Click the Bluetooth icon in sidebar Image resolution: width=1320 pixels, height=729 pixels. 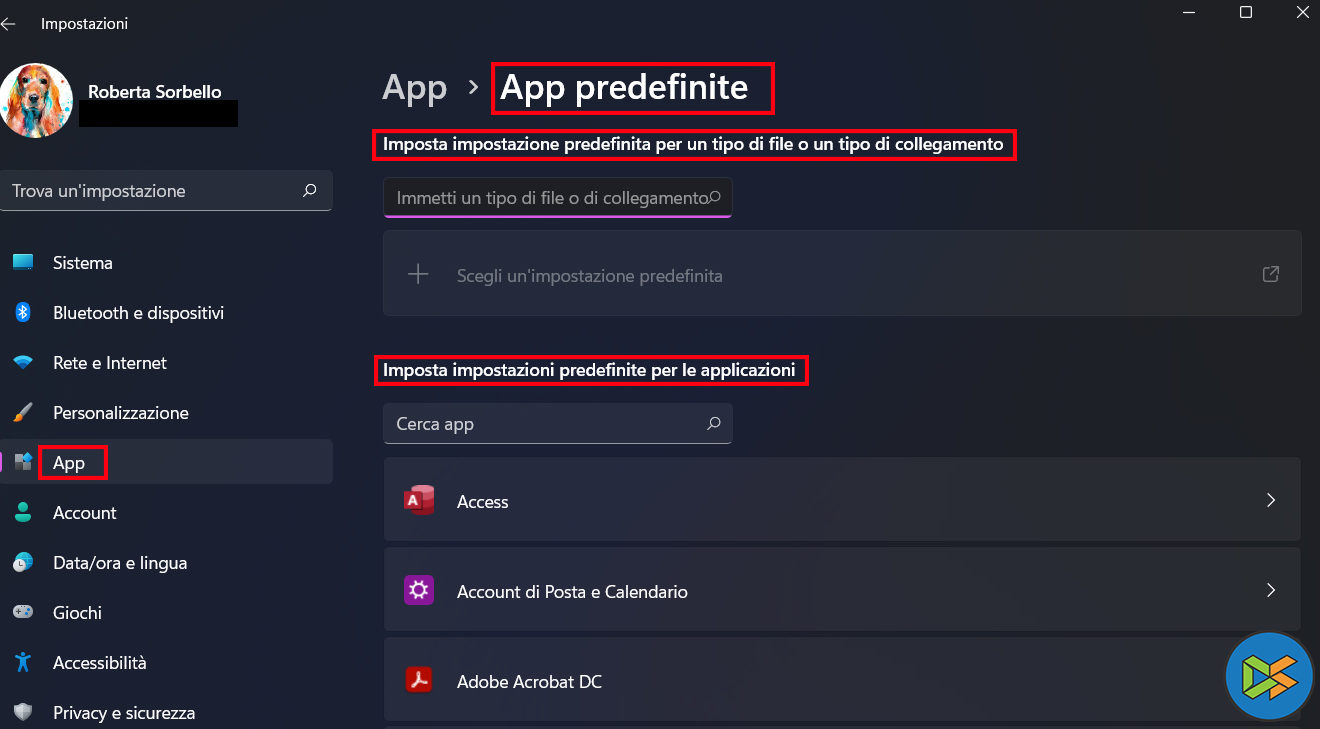23,312
